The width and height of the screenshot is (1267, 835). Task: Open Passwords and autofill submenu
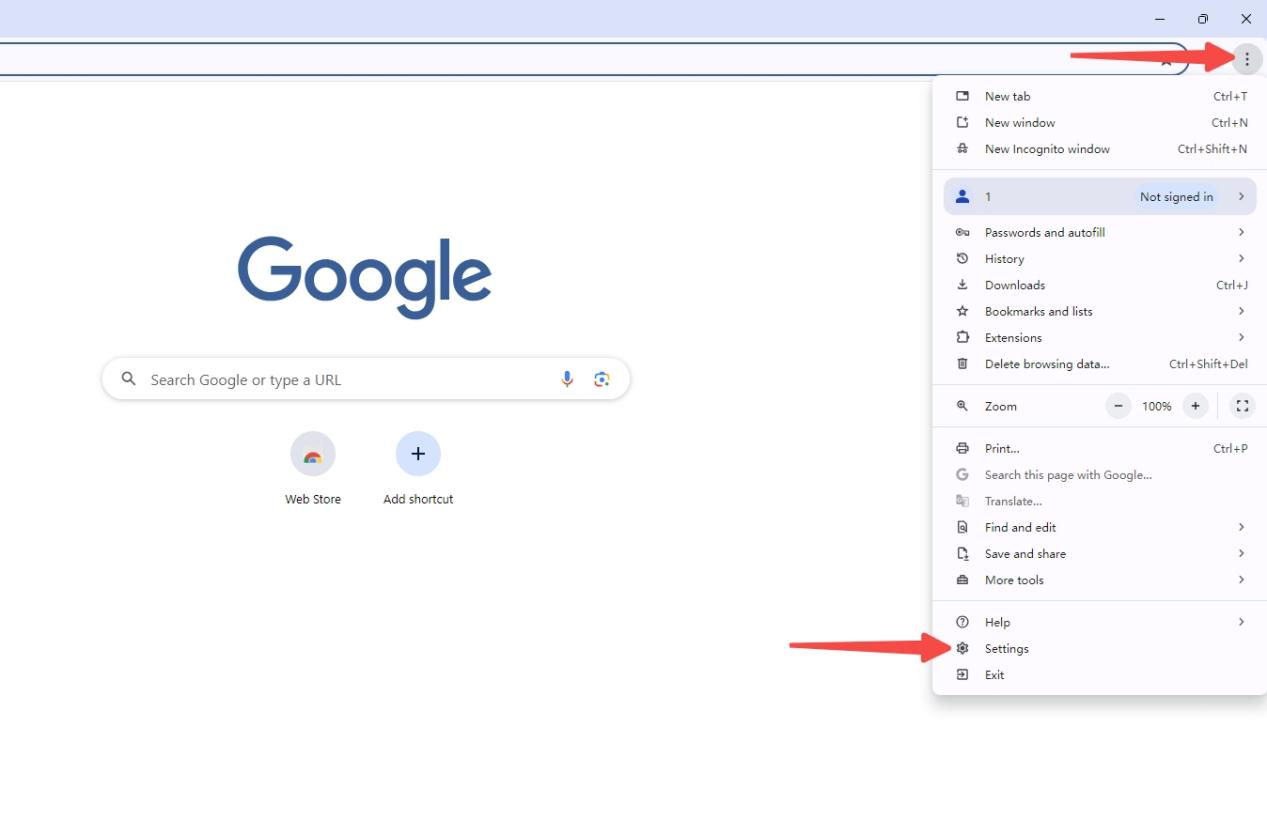point(1100,232)
